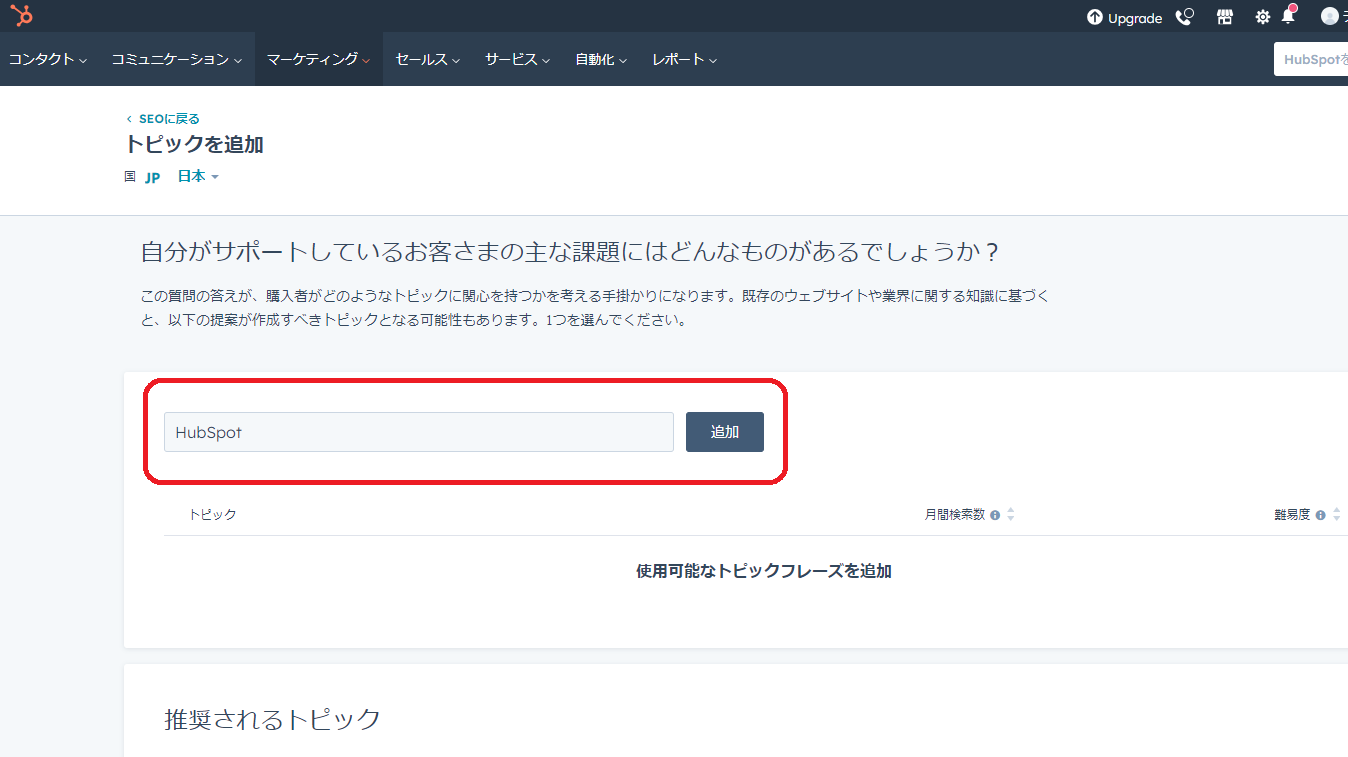
Task: Sort by 難易度 arrows
Action: click(x=1337, y=514)
